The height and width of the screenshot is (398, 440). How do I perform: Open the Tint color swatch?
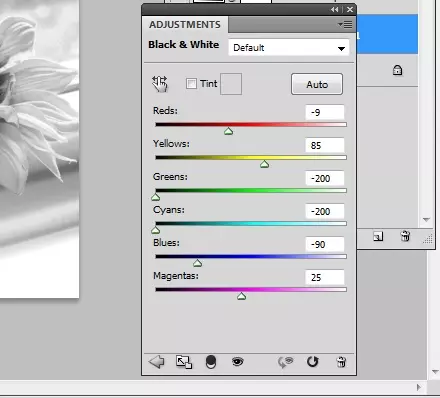click(231, 84)
